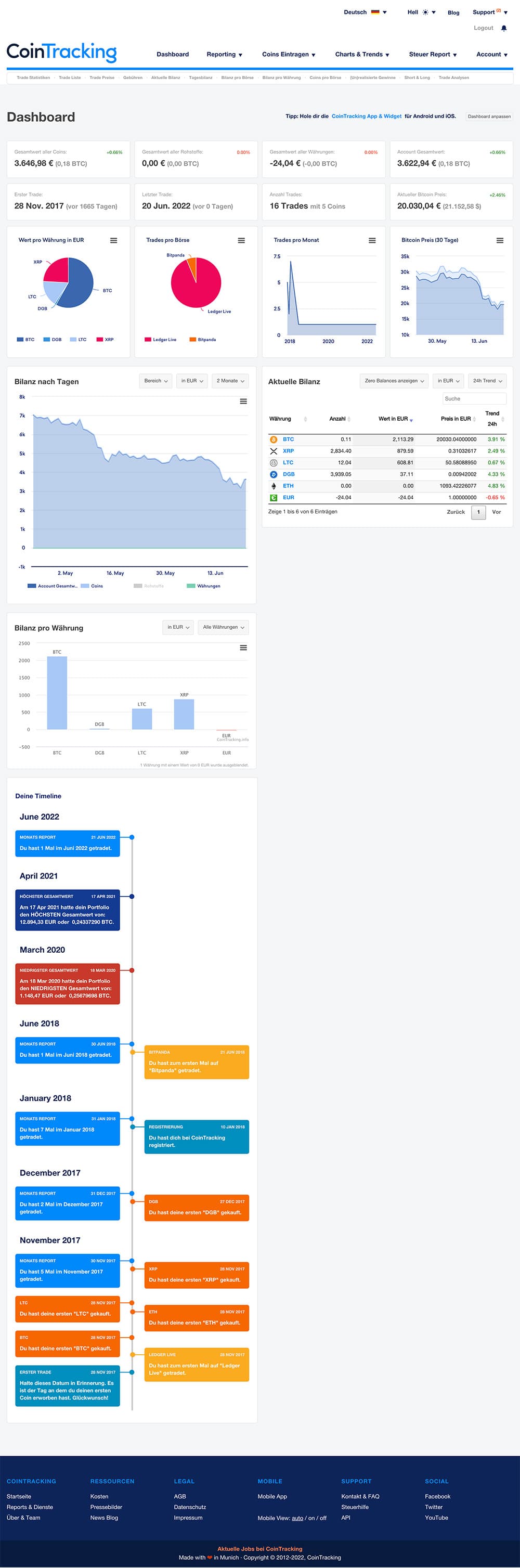This screenshot has width=520, height=1568.
Task: Open the Reporting menu
Action: pos(224,54)
